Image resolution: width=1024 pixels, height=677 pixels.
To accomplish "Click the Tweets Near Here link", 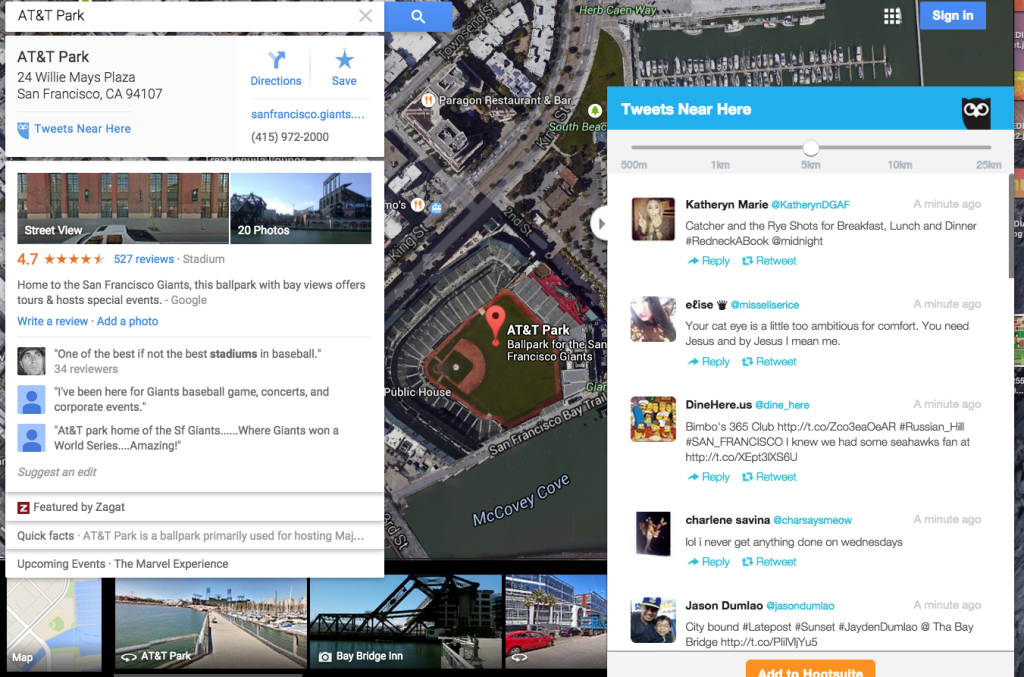I will (82, 129).
